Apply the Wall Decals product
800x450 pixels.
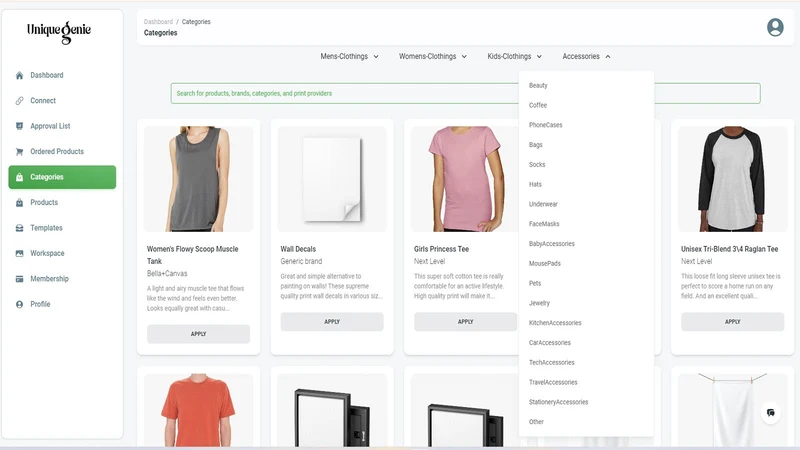(x=332, y=322)
